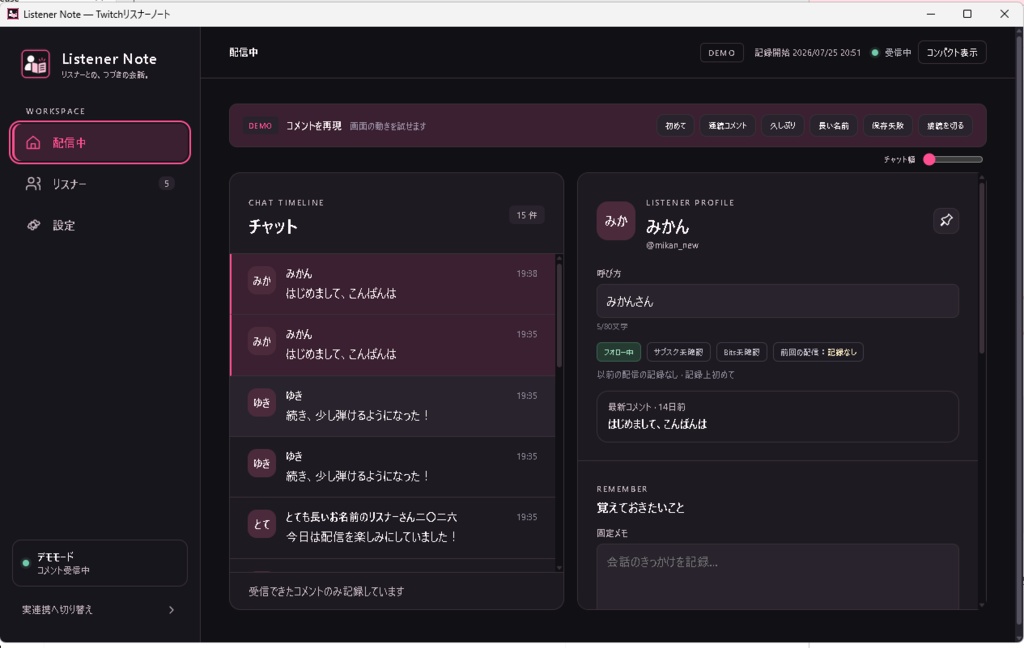This screenshot has width=1024, height=648.
Task: Open the 設定 page in the sidebar
Action: 100,225
